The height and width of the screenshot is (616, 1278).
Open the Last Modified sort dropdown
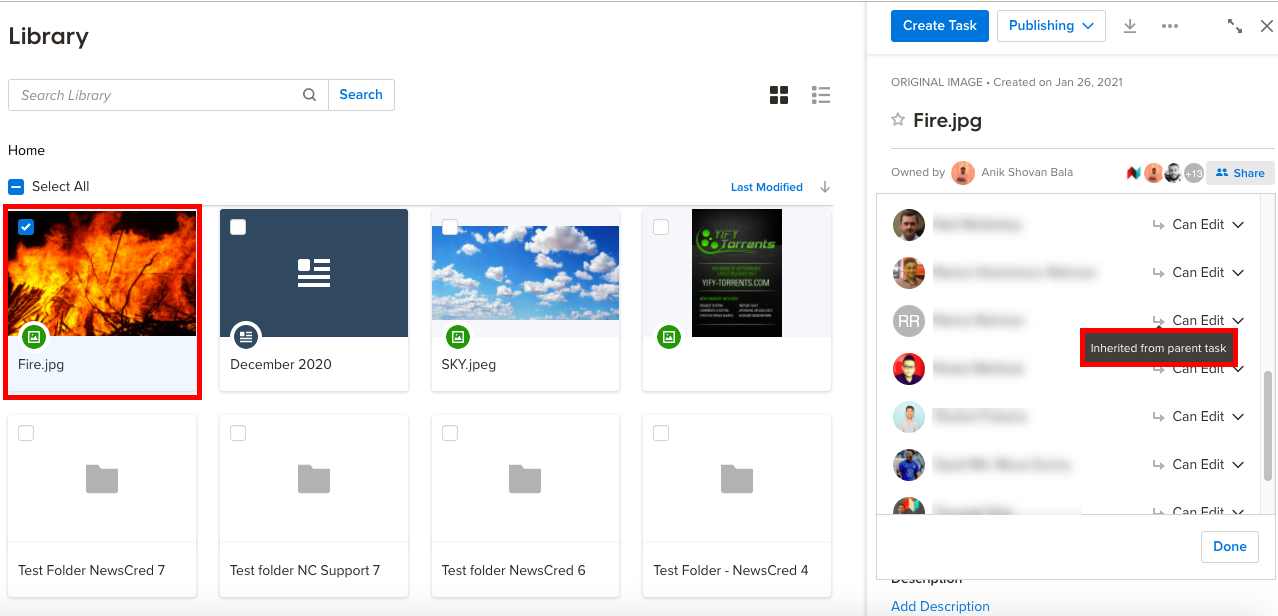tap(766, 187)
